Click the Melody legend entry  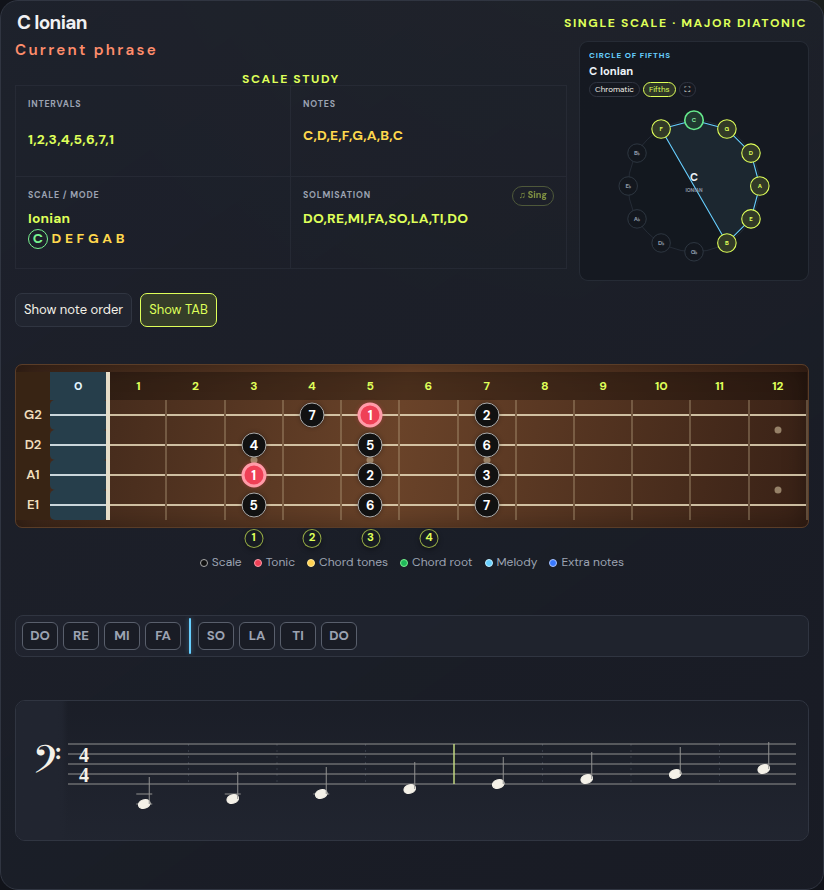click(x=511, y=562)
